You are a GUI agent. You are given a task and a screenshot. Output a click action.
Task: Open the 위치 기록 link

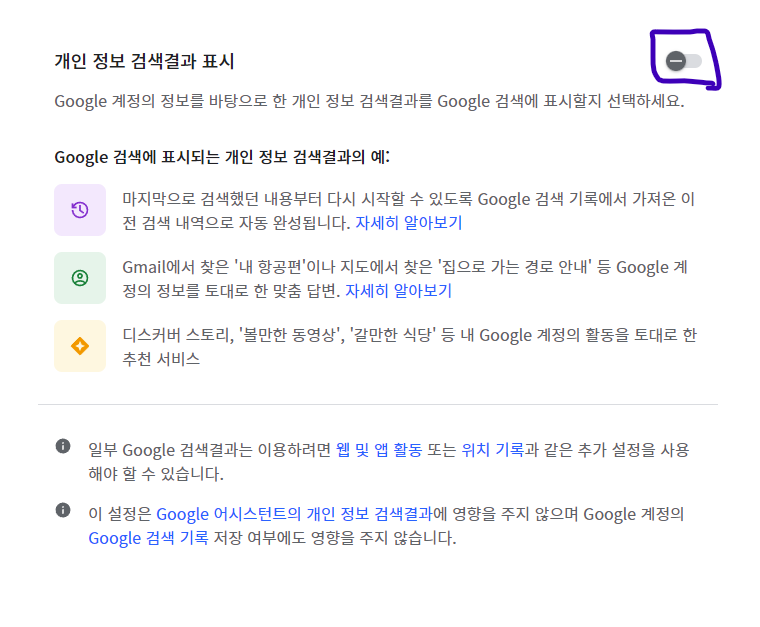point(492,450)
